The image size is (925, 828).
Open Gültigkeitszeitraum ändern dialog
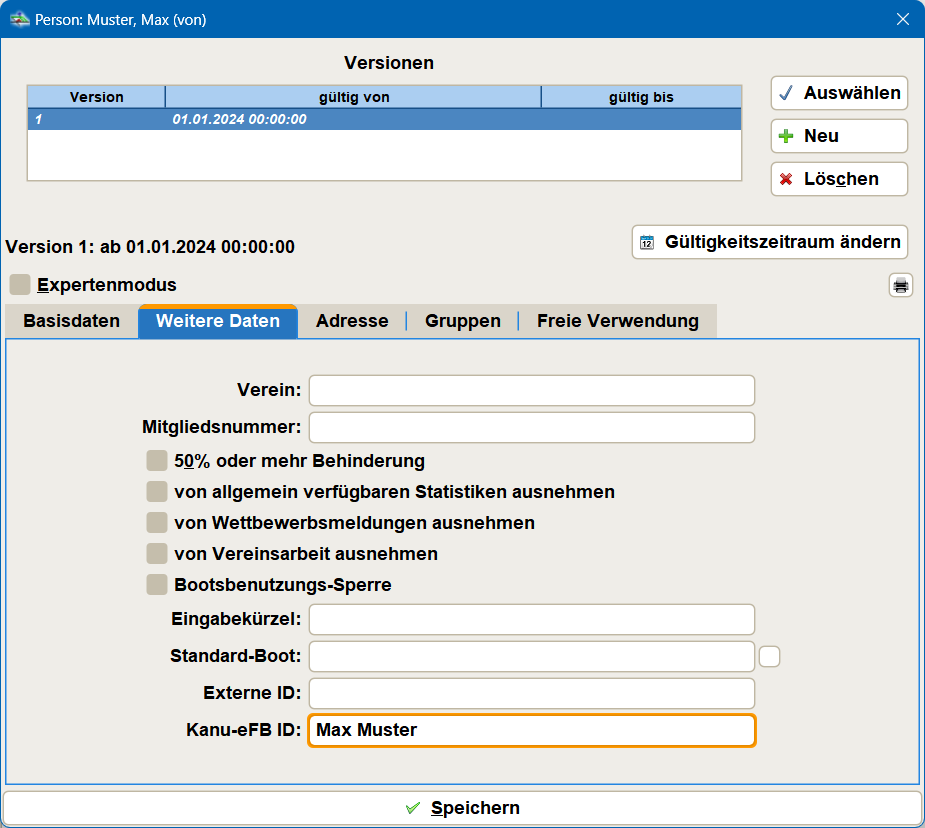click(770, 242)
